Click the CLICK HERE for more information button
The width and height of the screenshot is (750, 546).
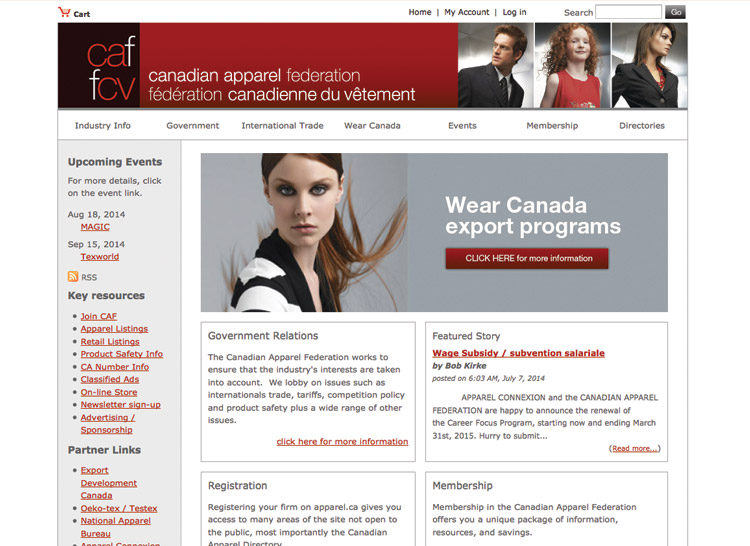(x=527, y=258)
